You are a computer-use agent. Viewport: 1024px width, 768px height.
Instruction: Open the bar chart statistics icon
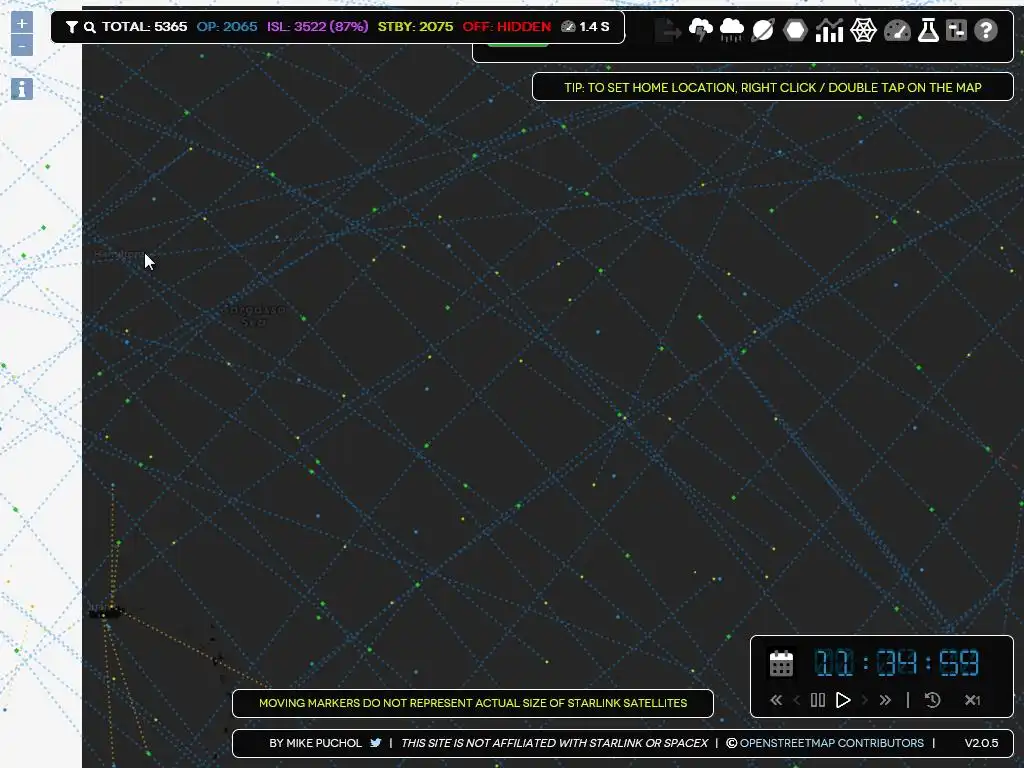click(x=829, y=30)
